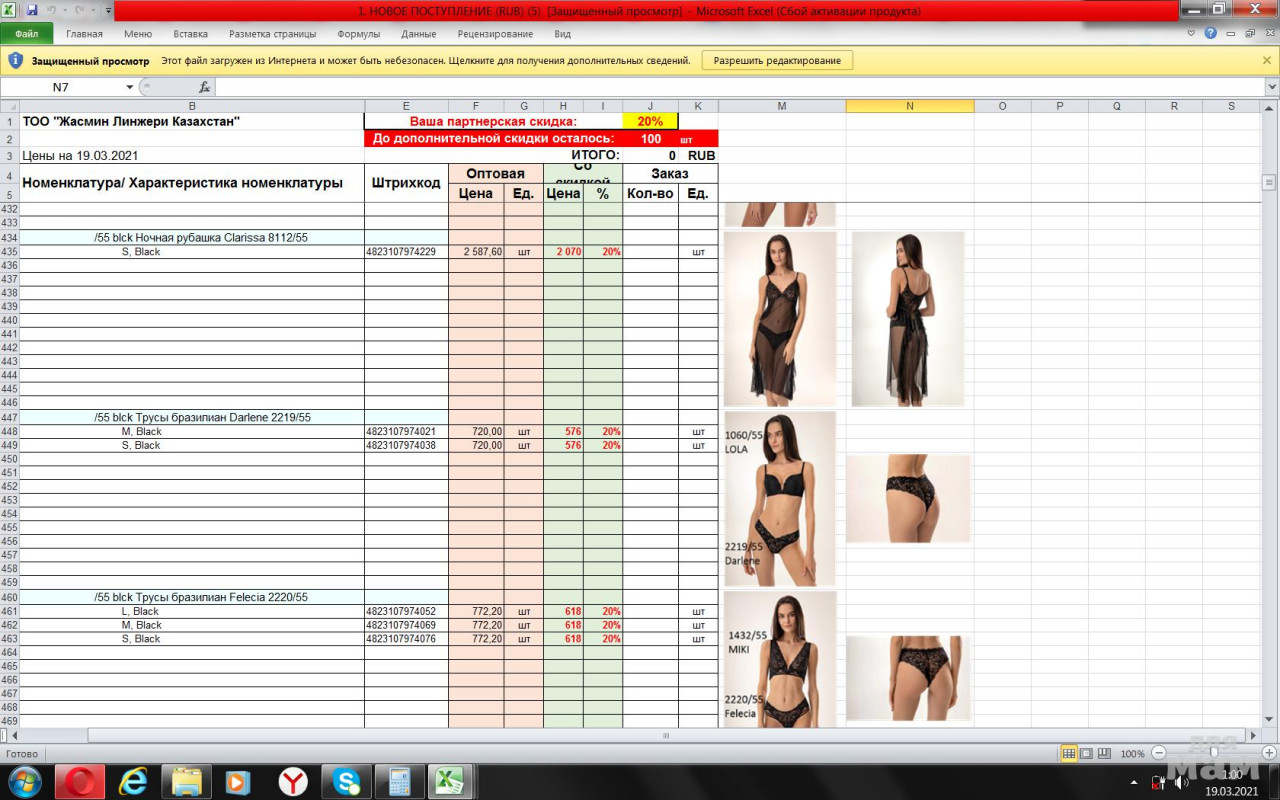Click the Save icon in quick access toolbar
The height and width of the screenshot is (800, 1280).
pos(32,10)
